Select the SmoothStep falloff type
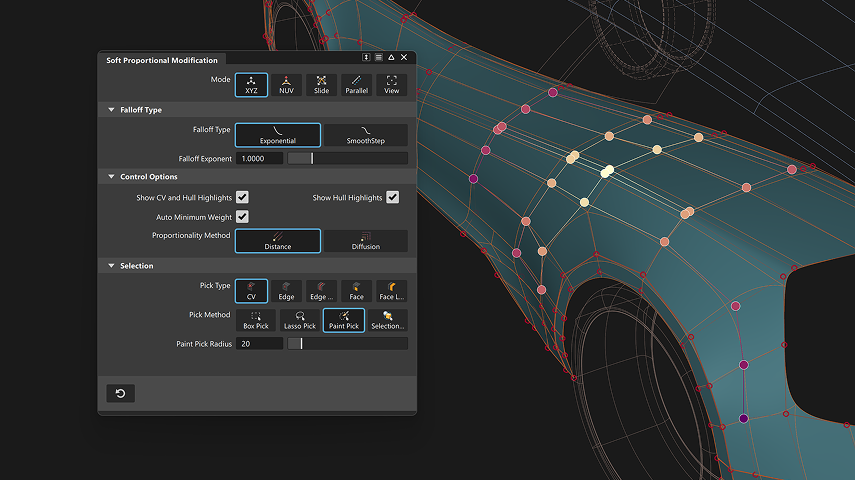This screenshot has height=480, width=855. 365,135
